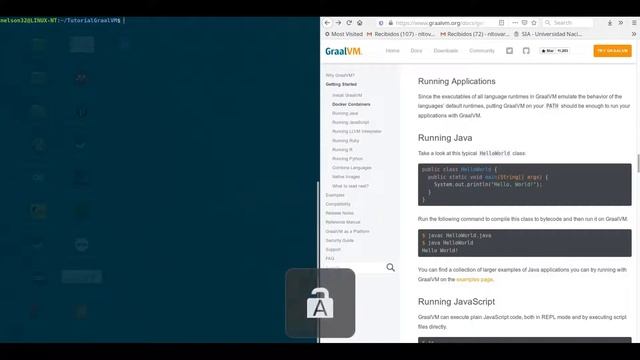Open Support in docs sidebar
Viewport: 640px width, 360px height.
click(333, 249)
